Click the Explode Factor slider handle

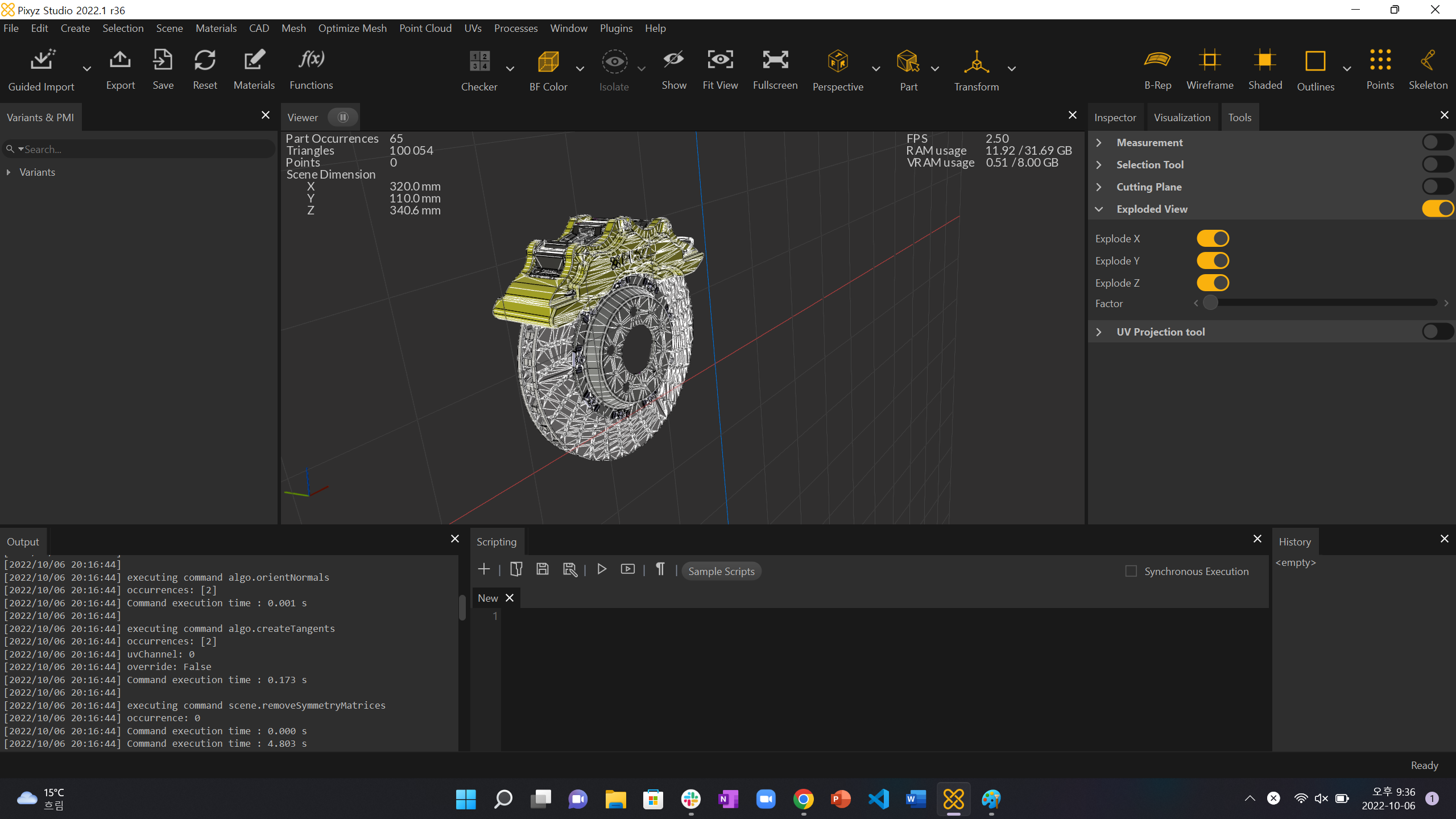pos(1210,303)
